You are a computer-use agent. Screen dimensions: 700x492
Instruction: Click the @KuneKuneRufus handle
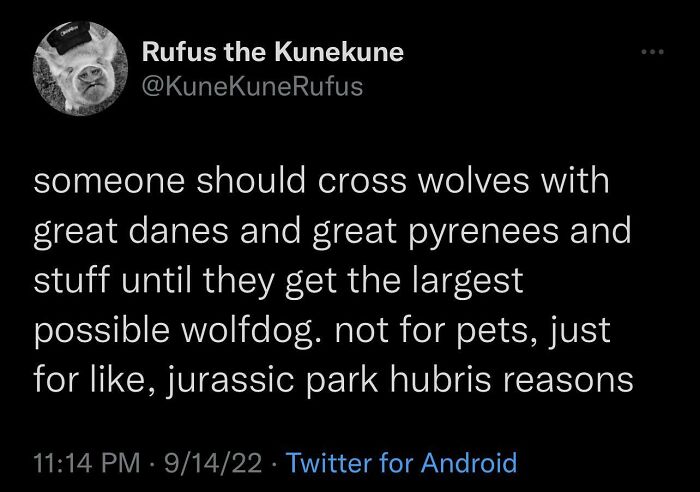253,88
